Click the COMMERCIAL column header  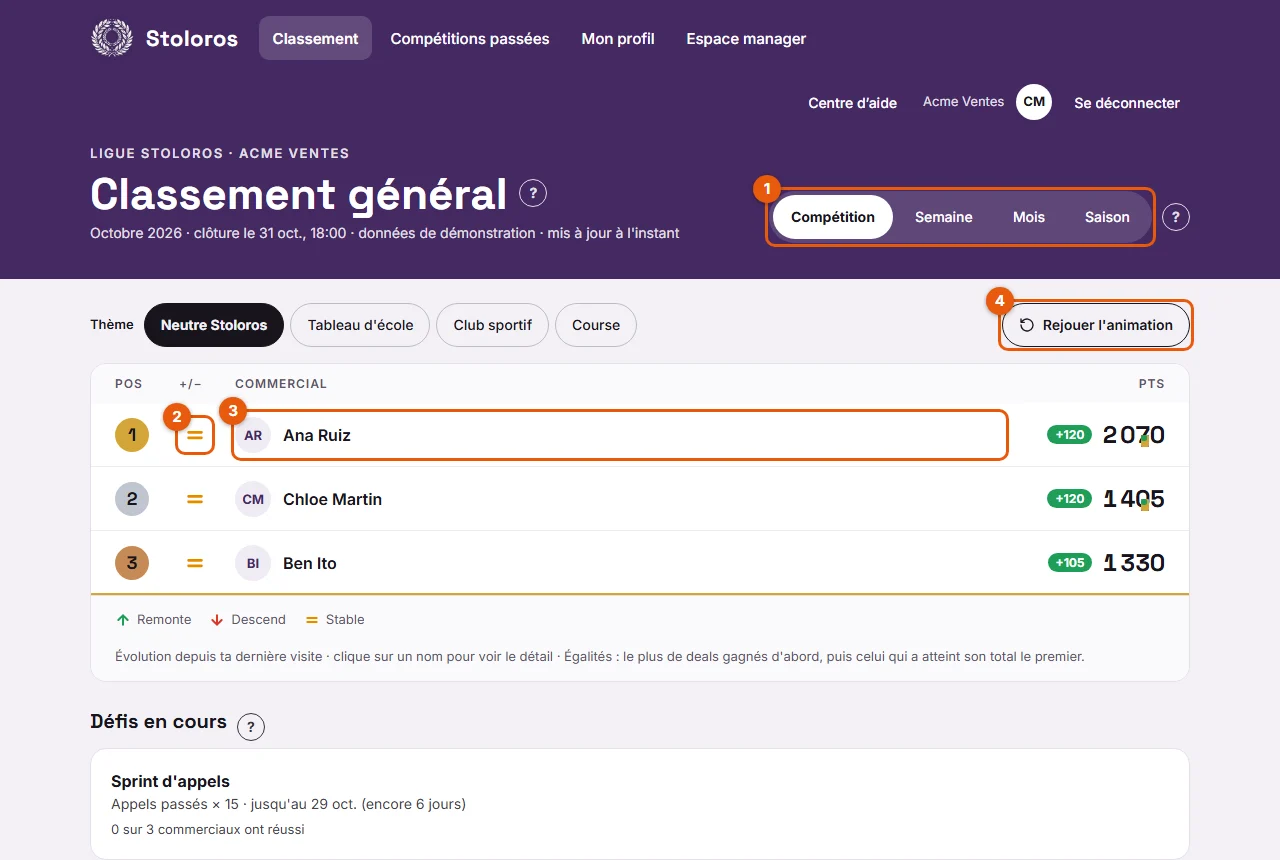281,384
